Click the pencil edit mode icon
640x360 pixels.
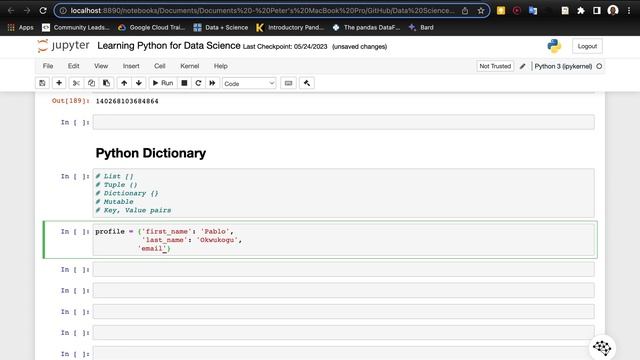pos(522,66)
